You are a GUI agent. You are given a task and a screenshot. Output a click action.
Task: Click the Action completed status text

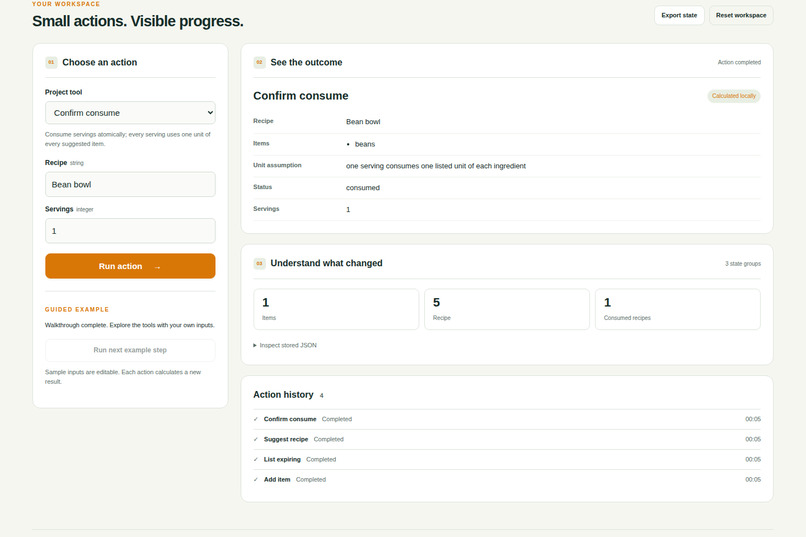pos(739,62)
